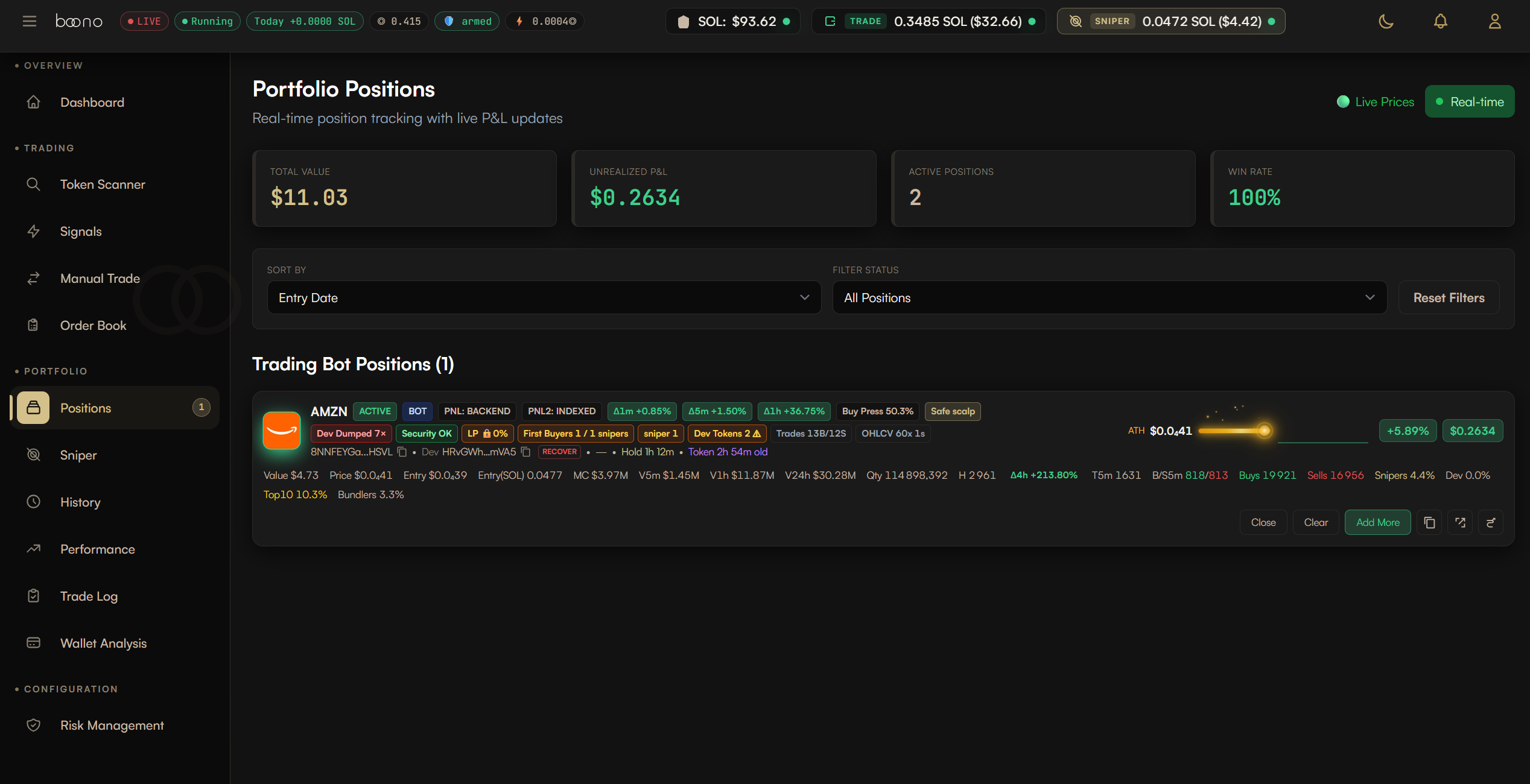1530x784 pixels.
Task: Click the 0.415 target chip
Action: (x=399, y=21)
